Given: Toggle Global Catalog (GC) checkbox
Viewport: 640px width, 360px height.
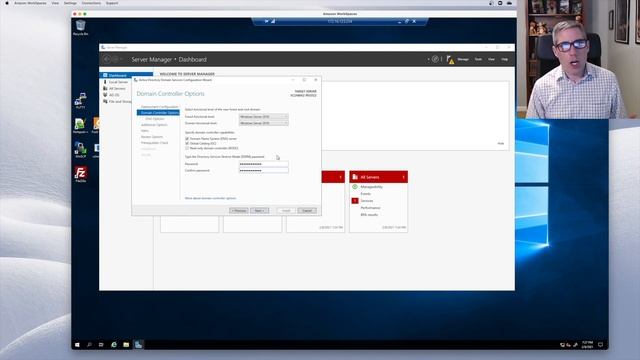Looking at the screenshot, I should coord(187,144).
